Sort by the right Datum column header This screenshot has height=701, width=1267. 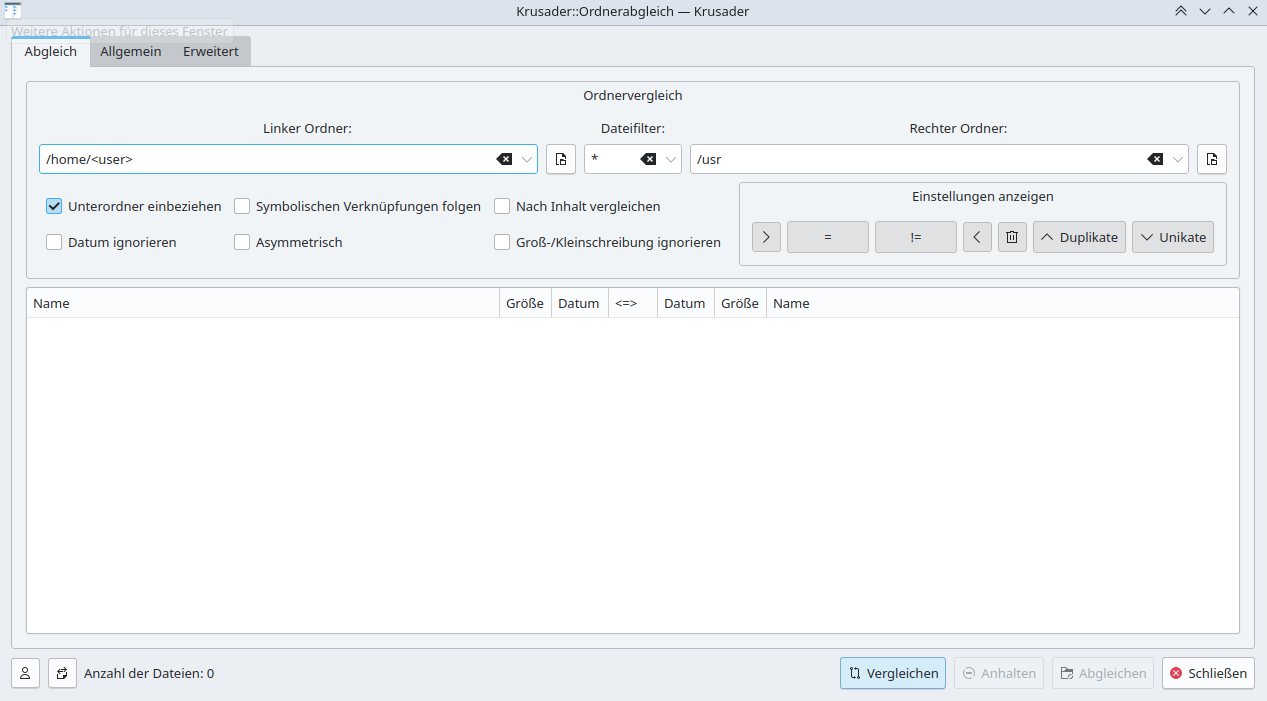click(685, 303)
